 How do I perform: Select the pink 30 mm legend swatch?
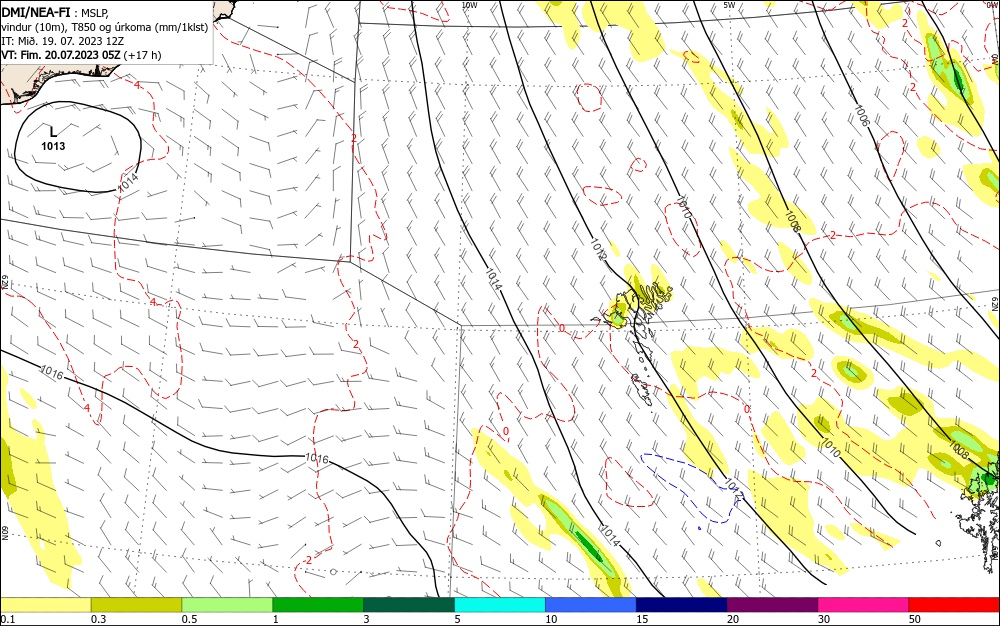[863, 605]
